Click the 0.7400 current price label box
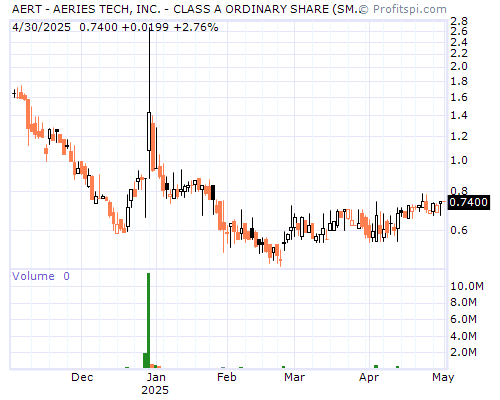Image resolution: width=500 pixels, height=400 pixels. [469, 202]
